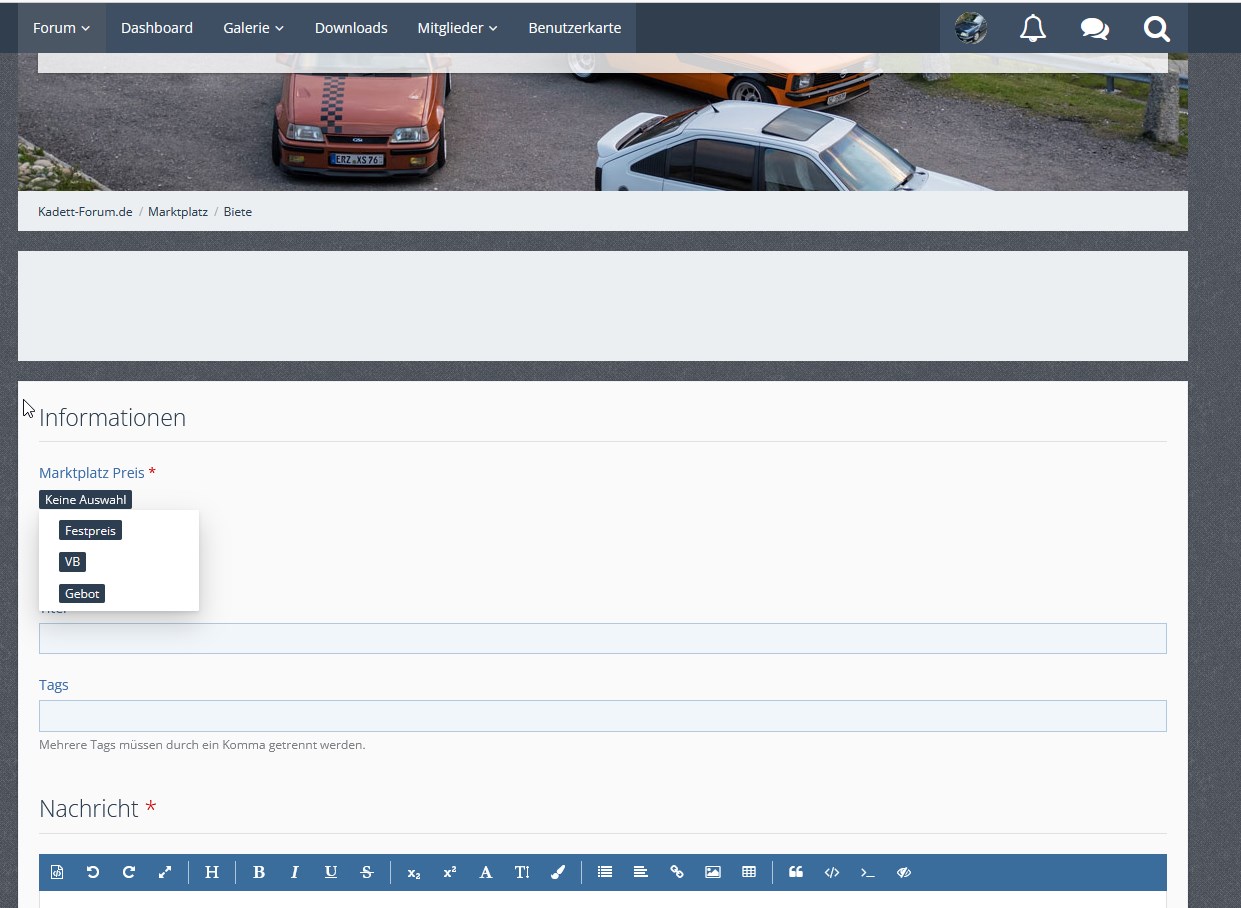Add a quote block

(796, 872)
